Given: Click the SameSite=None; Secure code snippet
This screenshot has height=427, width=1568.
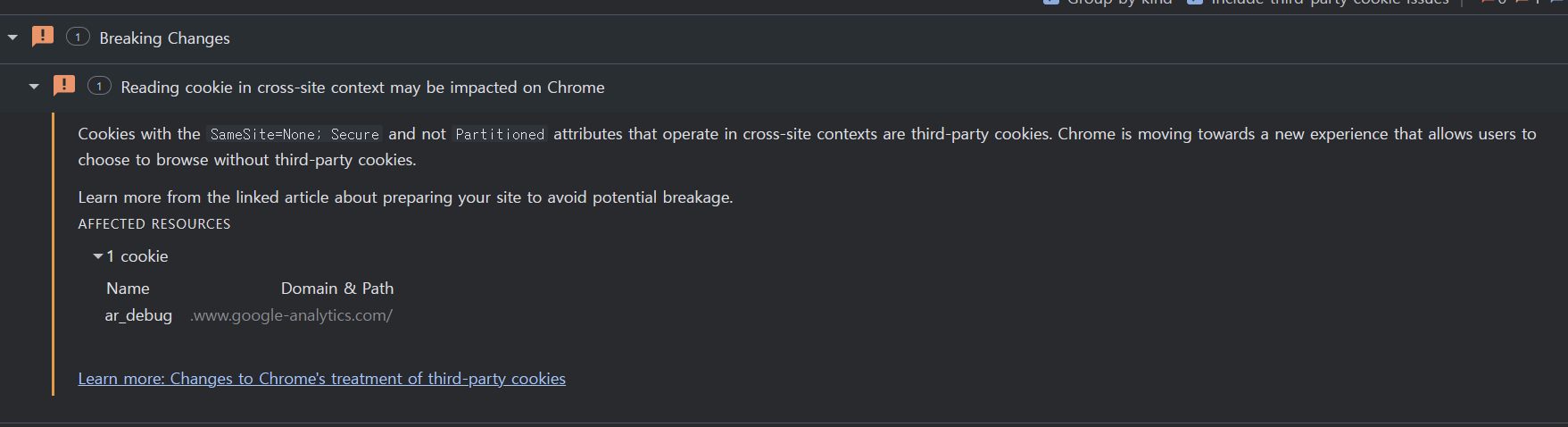Looking at the screenshot, I should [x=295, y=134].
